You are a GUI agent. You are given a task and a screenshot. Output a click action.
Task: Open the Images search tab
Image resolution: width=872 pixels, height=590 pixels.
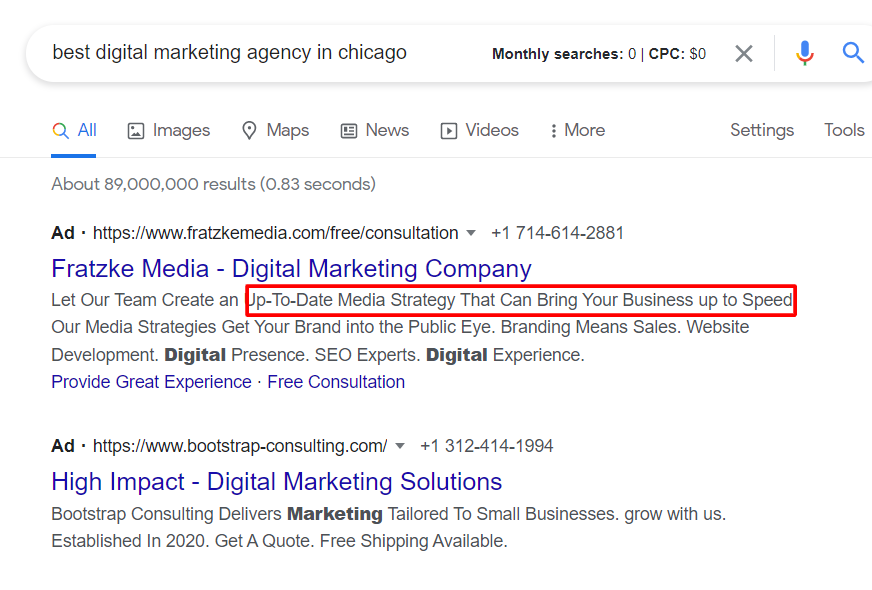click(169, 130)
